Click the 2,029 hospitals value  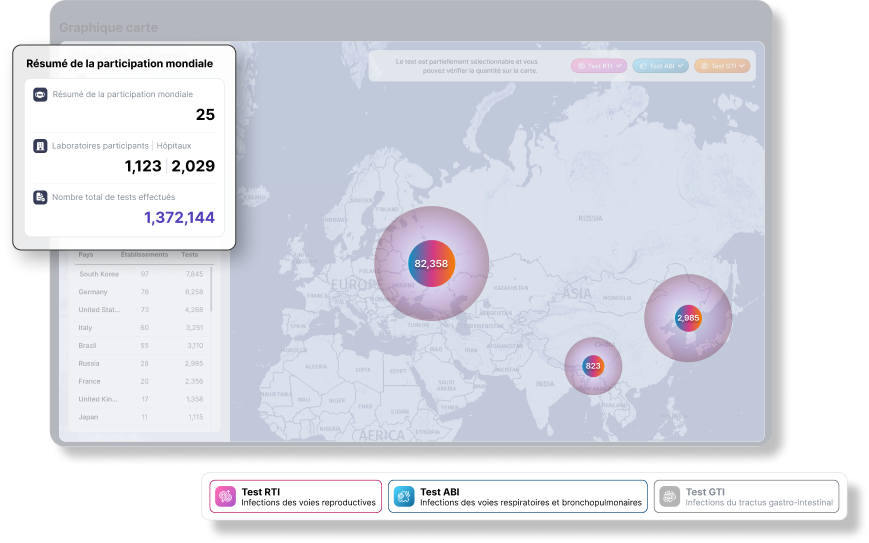[x=193, y=166]
